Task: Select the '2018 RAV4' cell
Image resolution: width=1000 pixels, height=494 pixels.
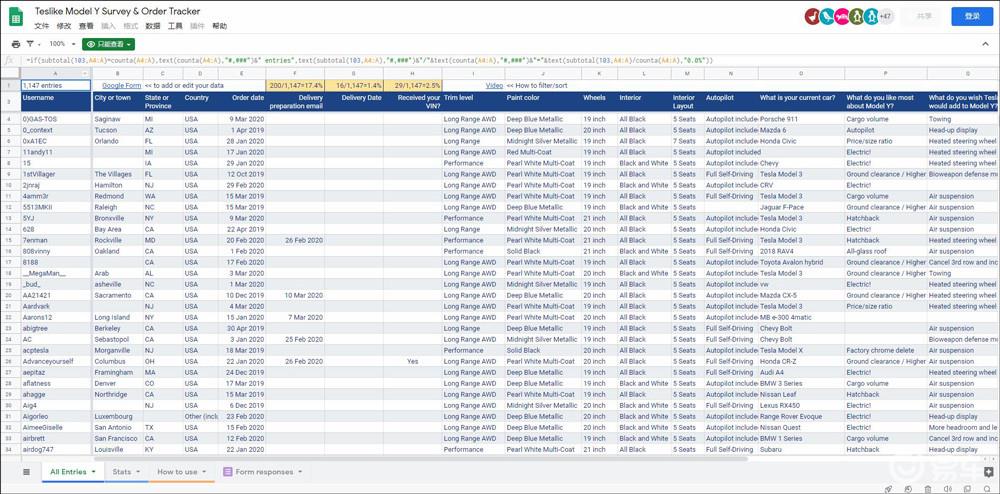Action: [x=800, y=251]
